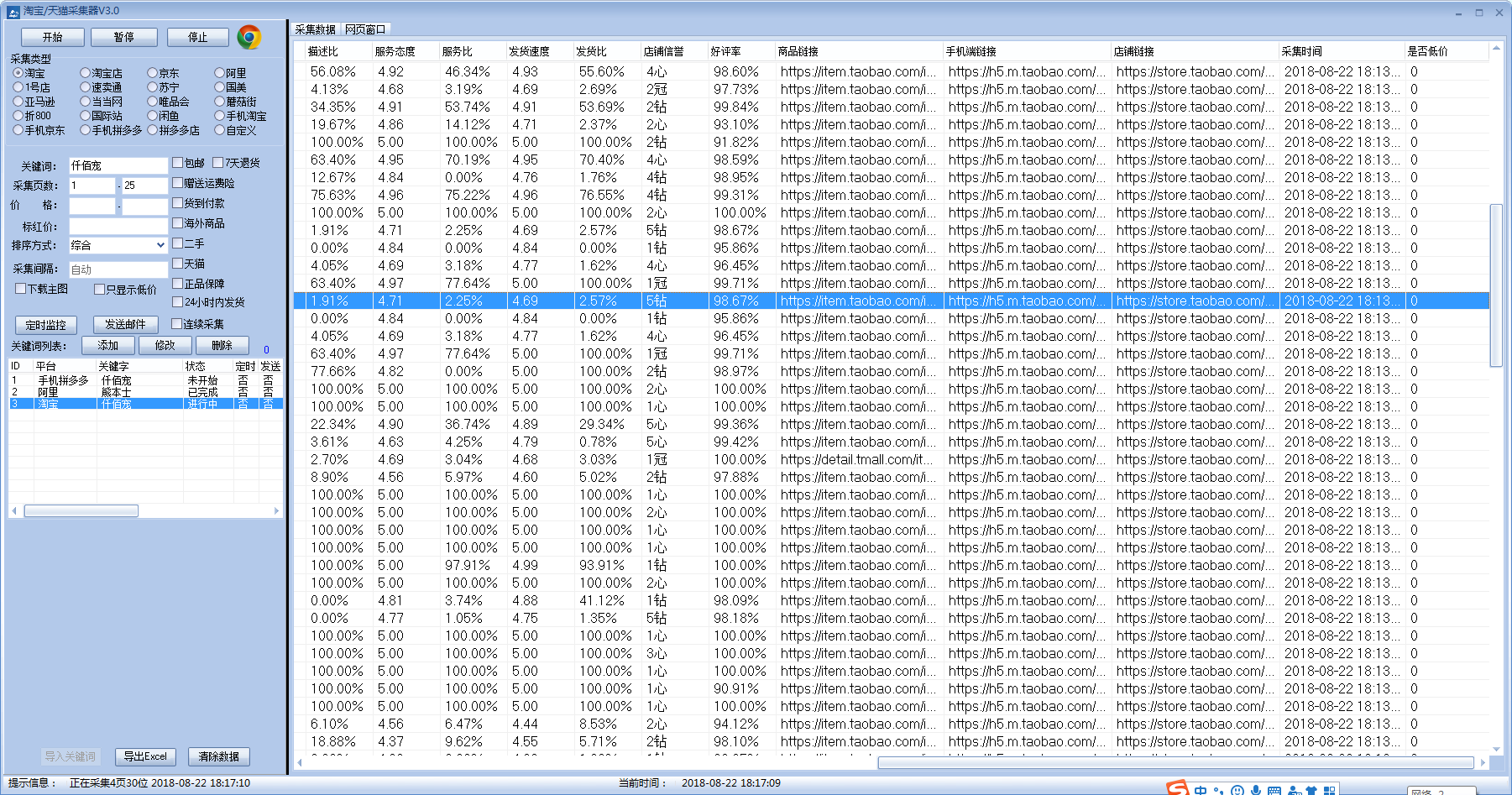Image resolution: width=1512 pixels, height=795 pixels.
Task: Toggle the punctuation mode icon in IME bar
Action: click(1219, 790)
